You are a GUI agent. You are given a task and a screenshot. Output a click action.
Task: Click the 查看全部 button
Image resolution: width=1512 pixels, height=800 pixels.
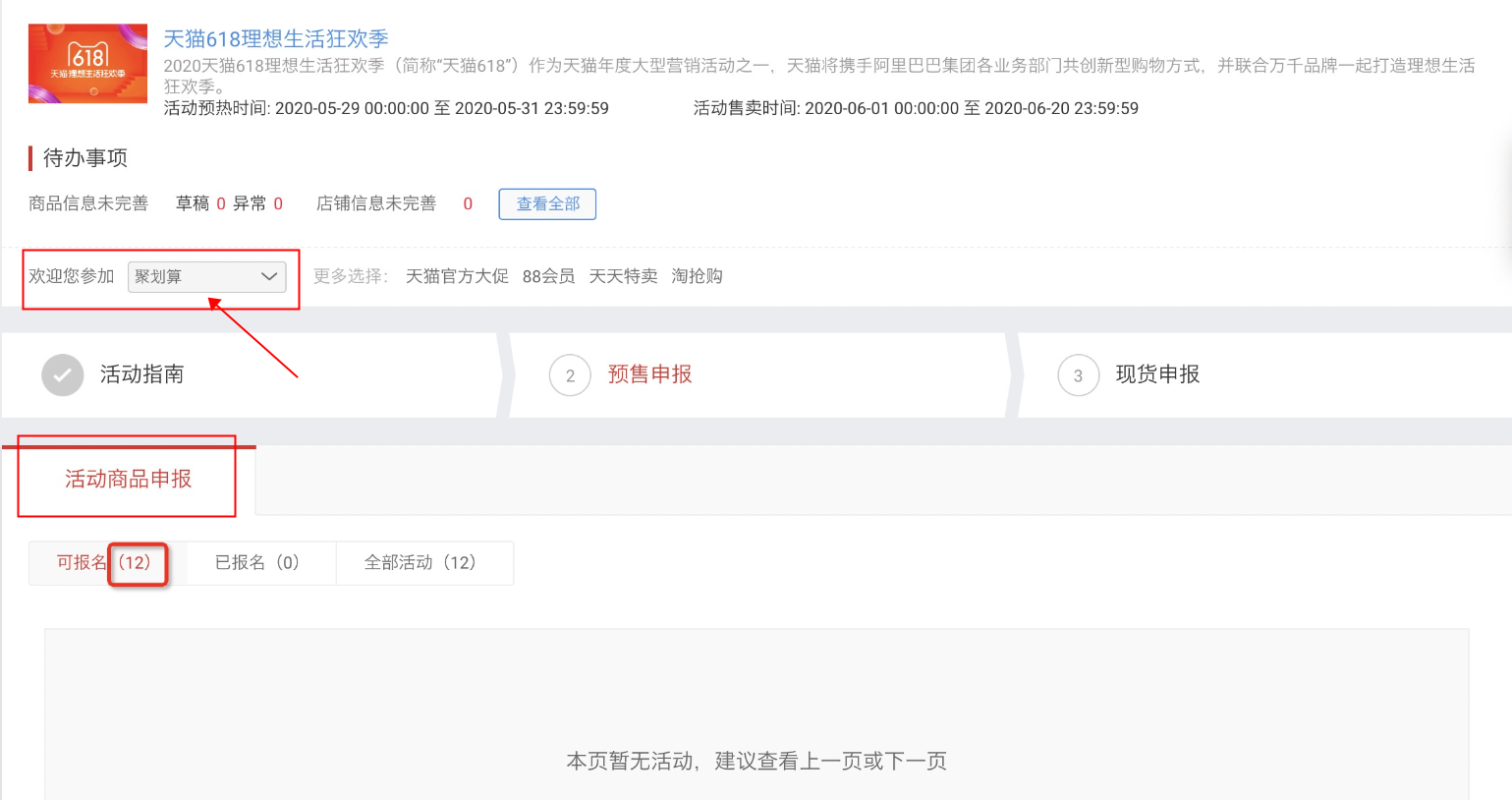point(547,203)
